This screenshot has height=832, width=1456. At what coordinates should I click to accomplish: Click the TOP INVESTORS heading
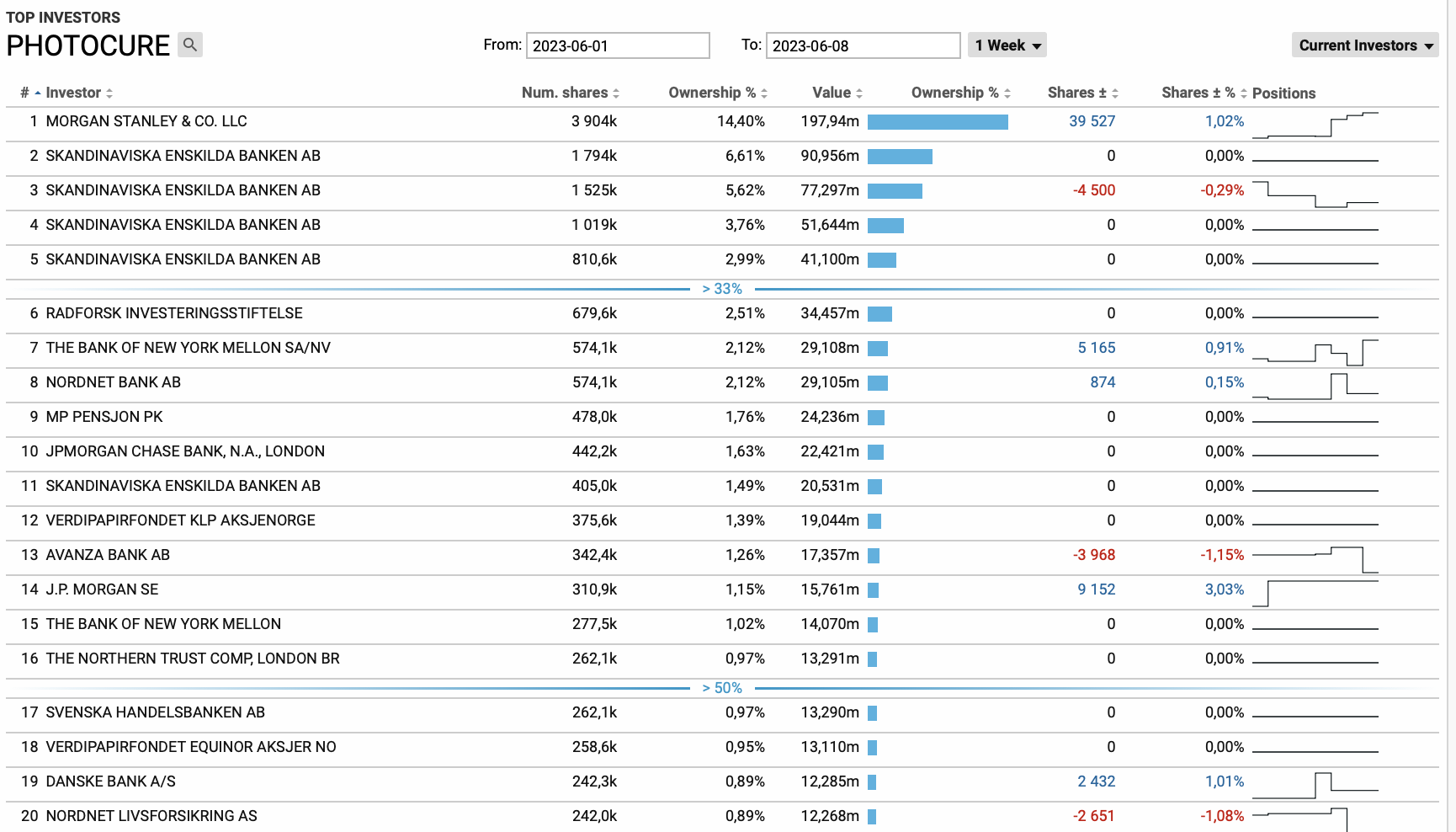[63, 18]
